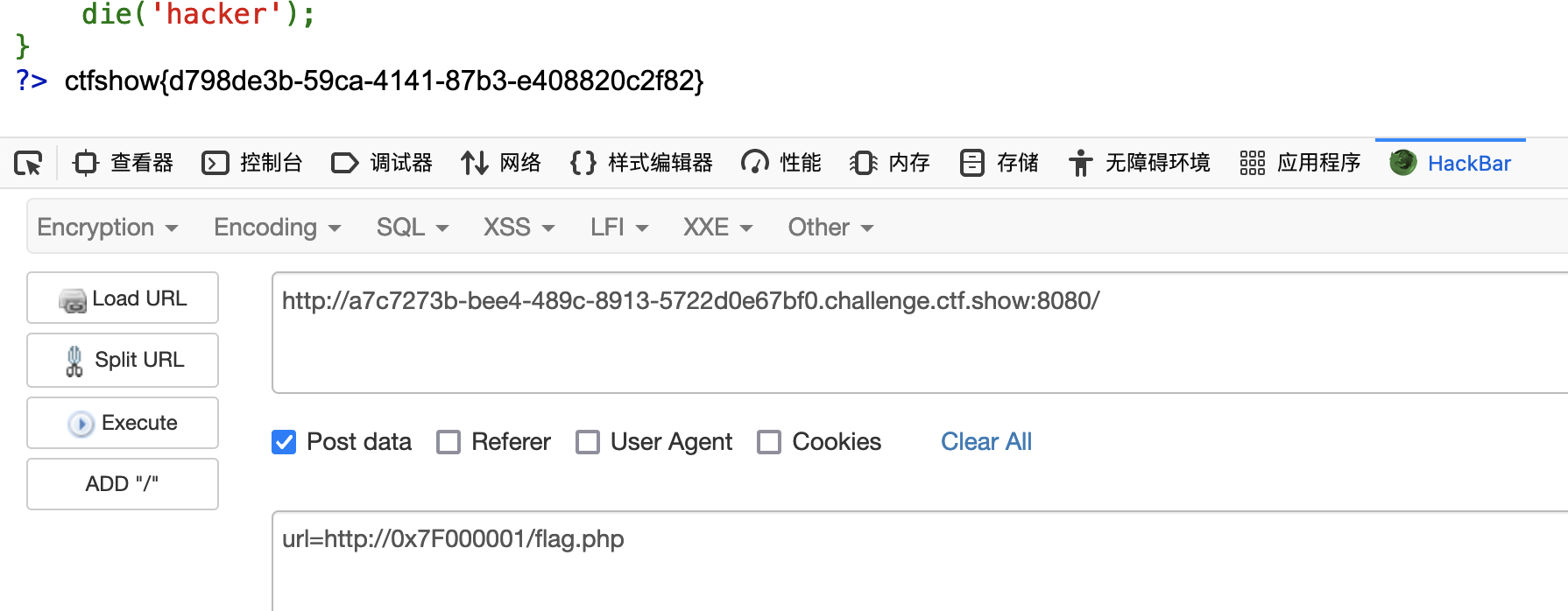This screenshot has height=611, width=1568.
Task: Open the Inspector (查看器) panel icon
Action: click(x=86, y=164)
